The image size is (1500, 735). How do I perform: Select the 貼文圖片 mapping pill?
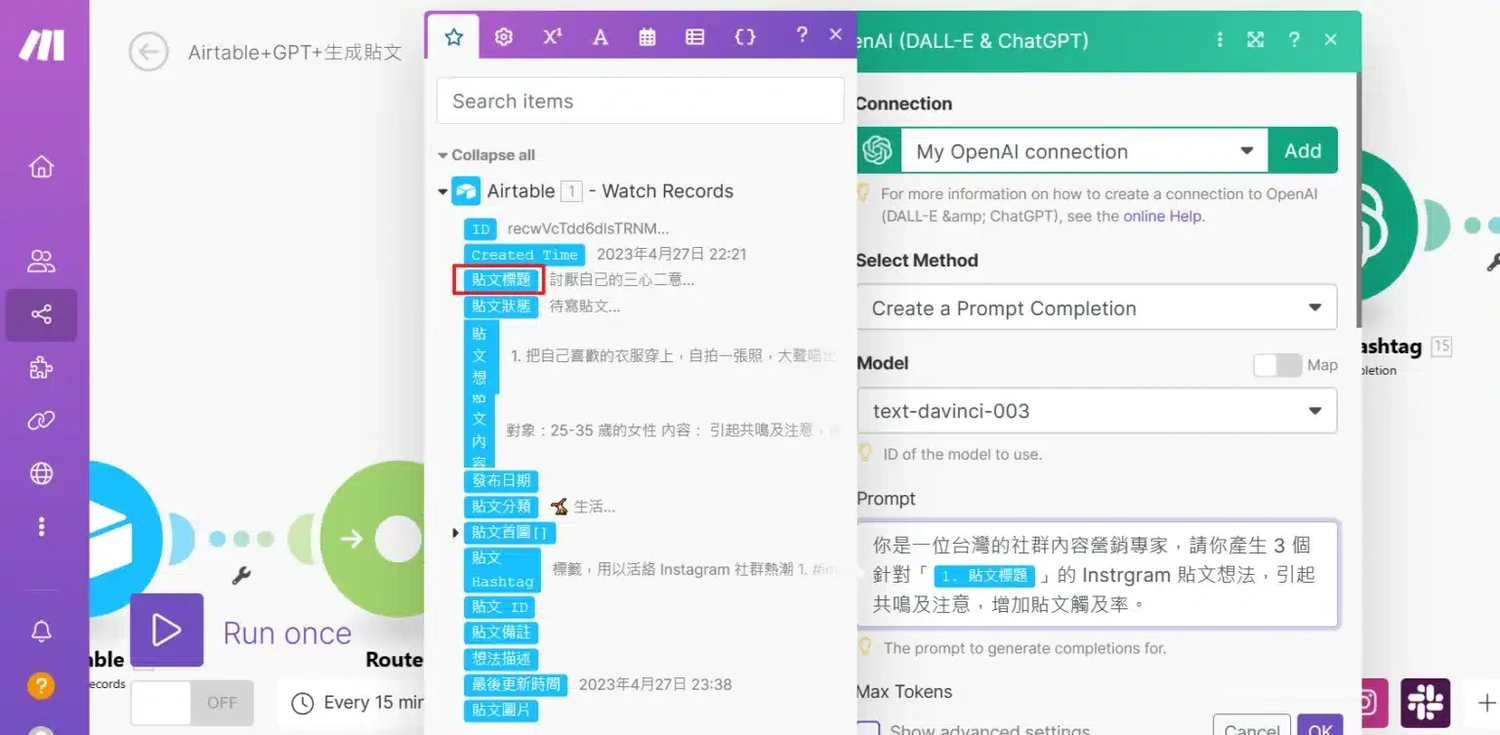click(501, 711)
